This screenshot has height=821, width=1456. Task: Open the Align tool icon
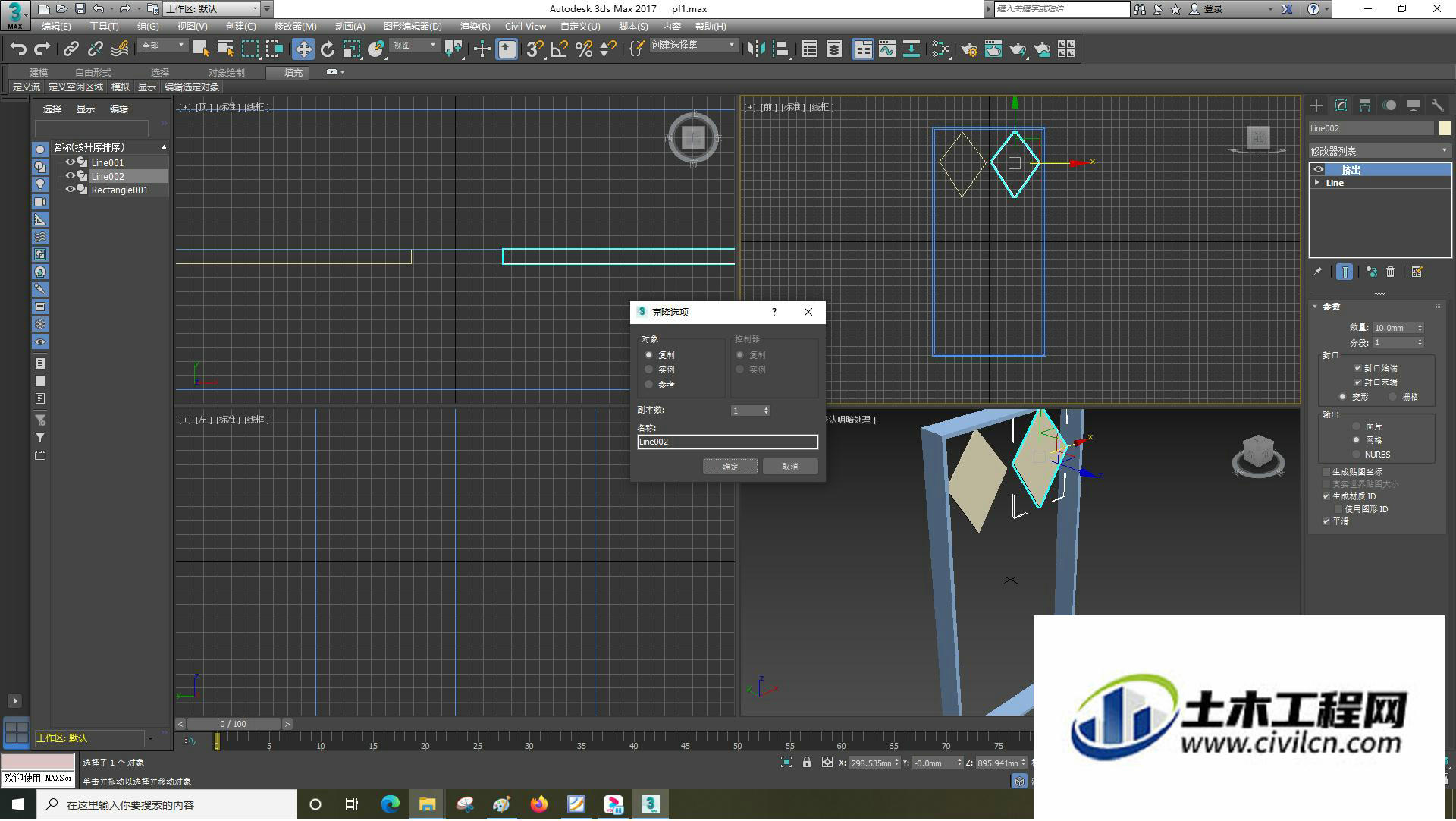[781, 49]
